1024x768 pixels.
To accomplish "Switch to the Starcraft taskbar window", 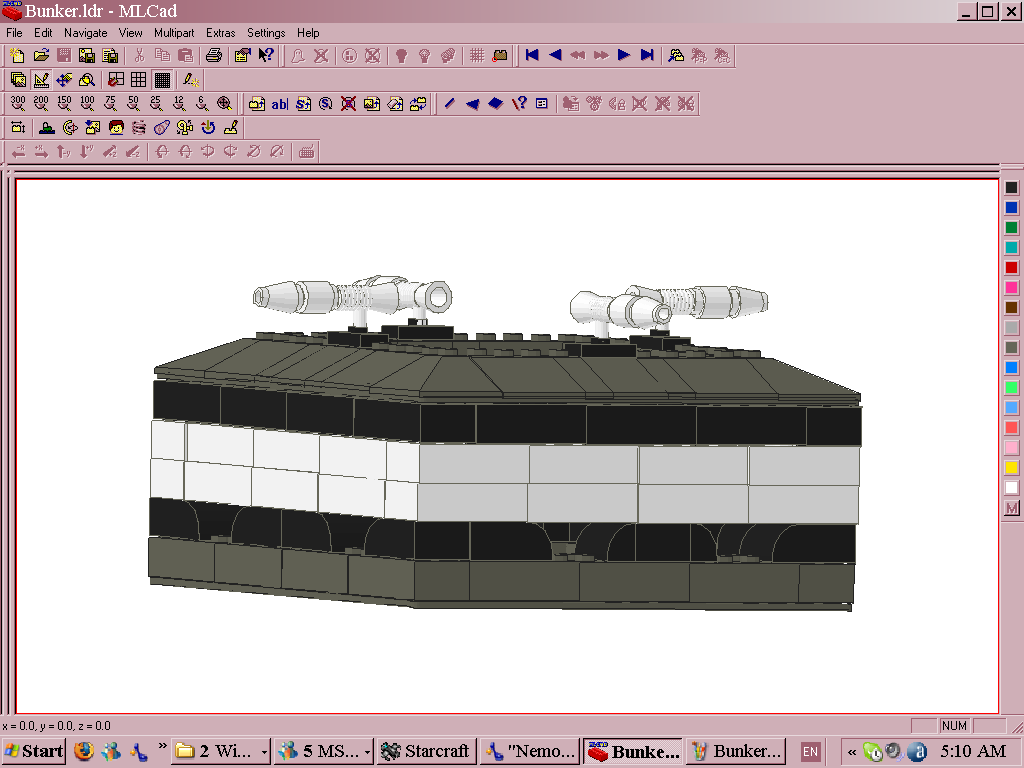I will coord(427,752).
